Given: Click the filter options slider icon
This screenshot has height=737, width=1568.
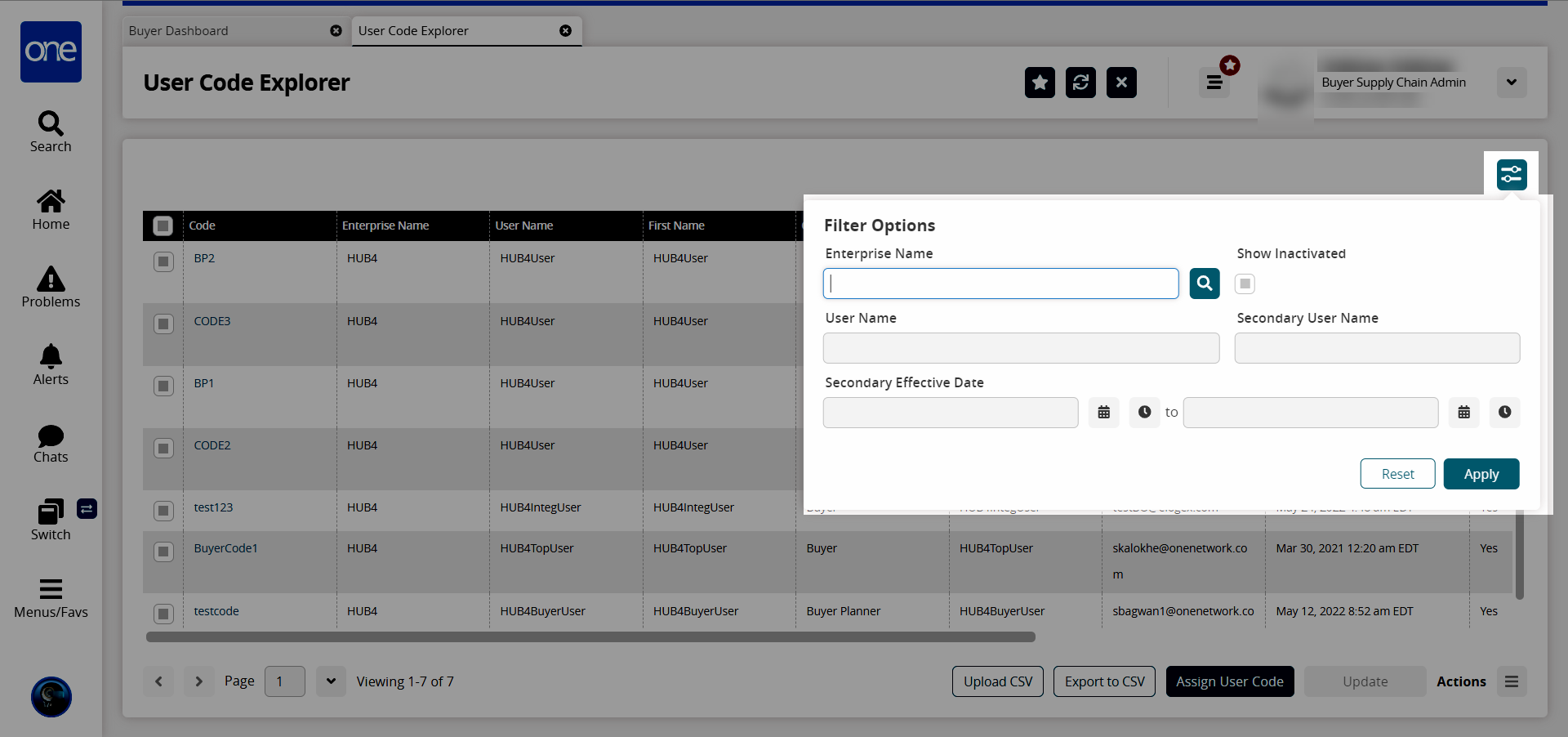Looking at the screenshot, I should [x=1511, y=174].
